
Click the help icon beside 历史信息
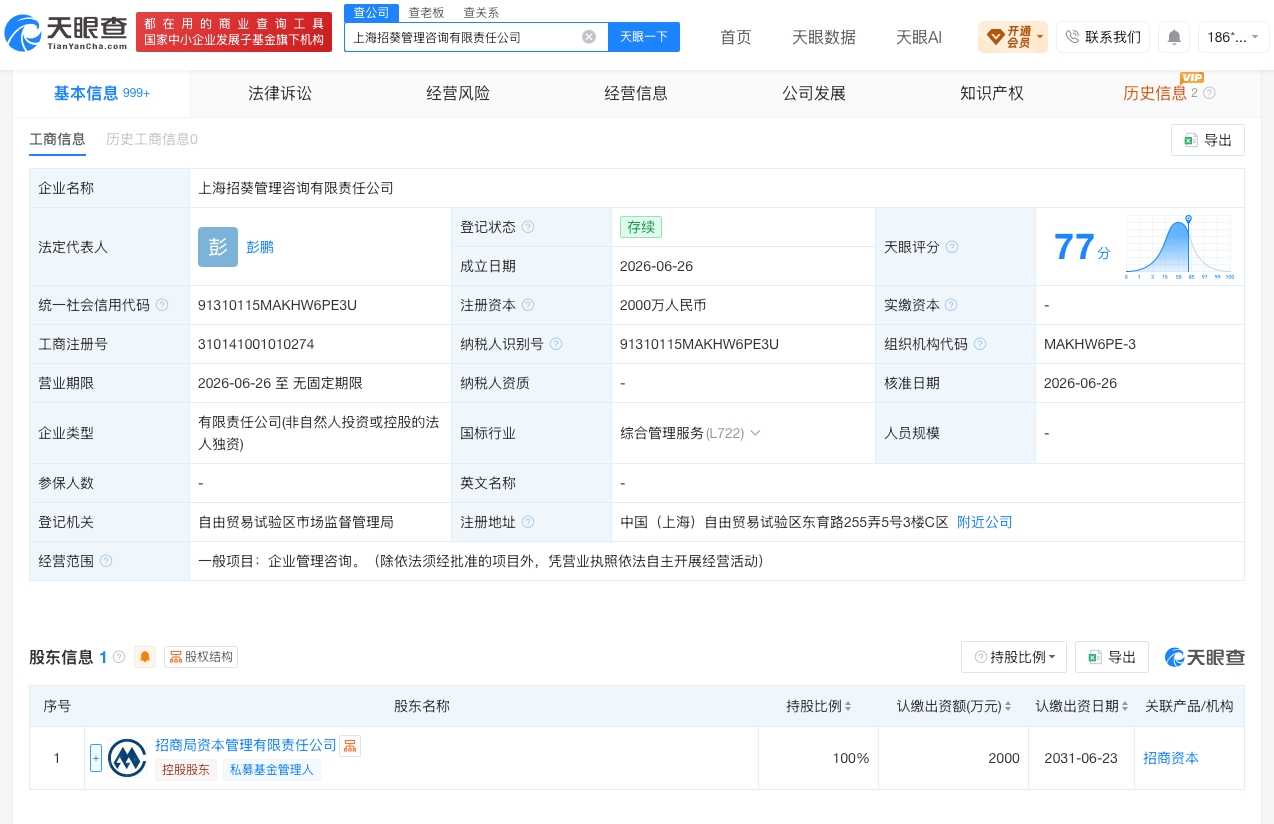tap(1209, 93)
